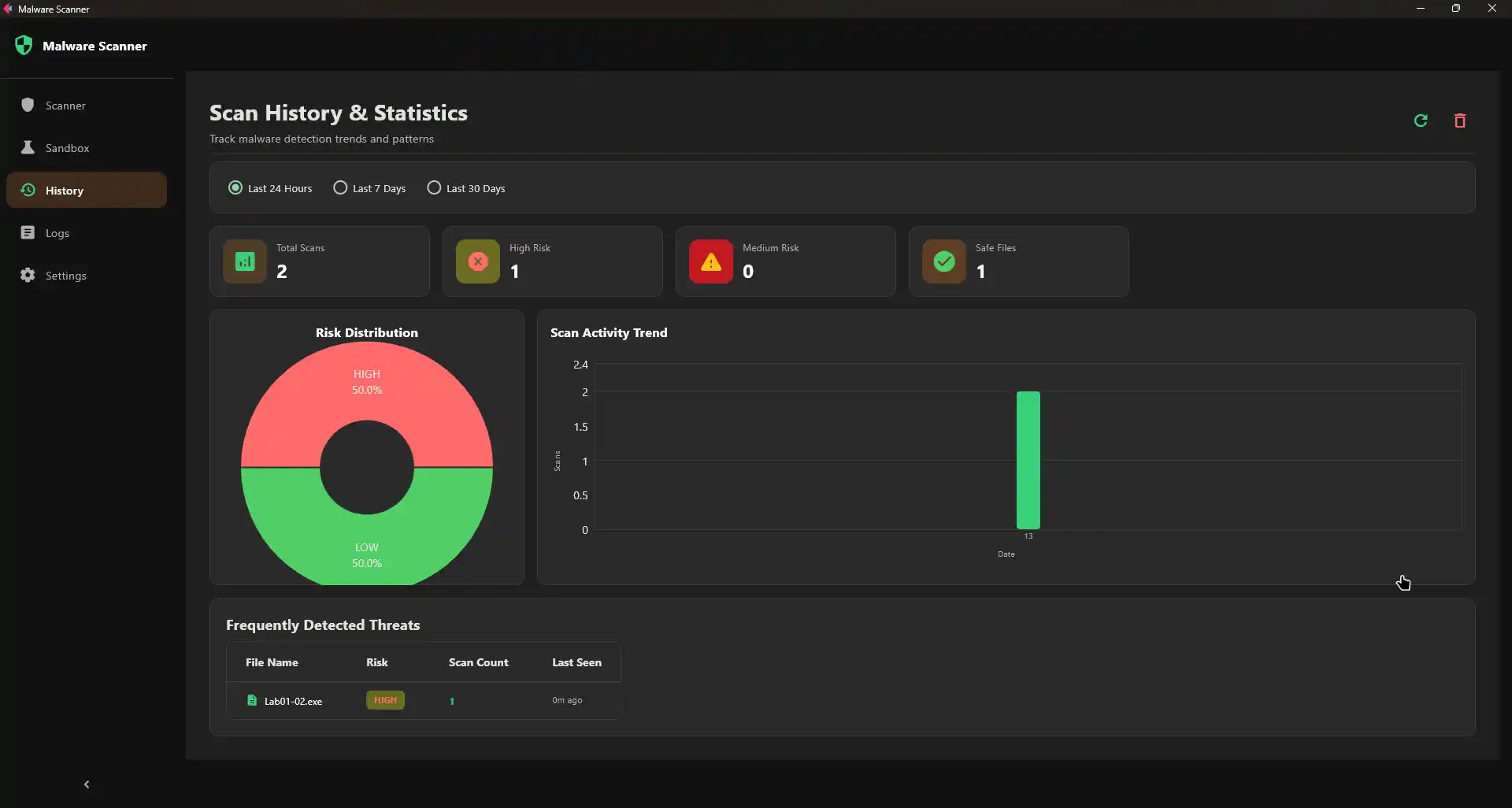Click the Total Scans chart icon
The image size is (1512, 808).
pyautogui.click(x=243, y=261)
